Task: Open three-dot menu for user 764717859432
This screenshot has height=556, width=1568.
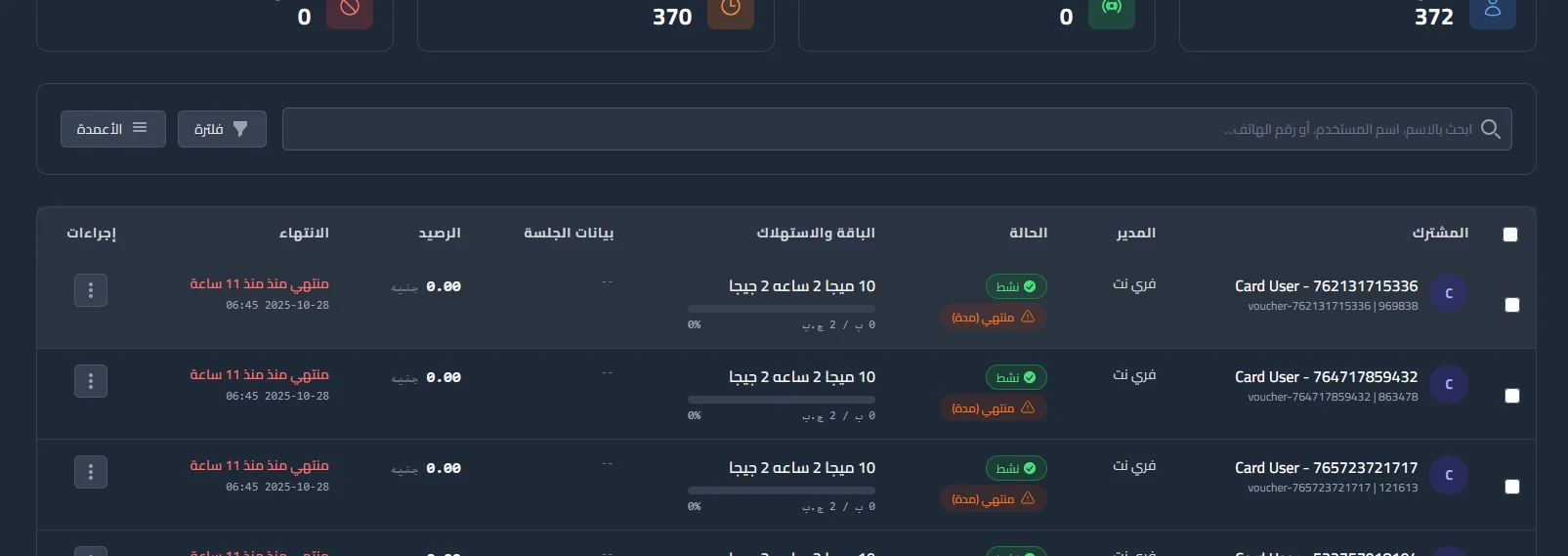Action: [91, 381]
